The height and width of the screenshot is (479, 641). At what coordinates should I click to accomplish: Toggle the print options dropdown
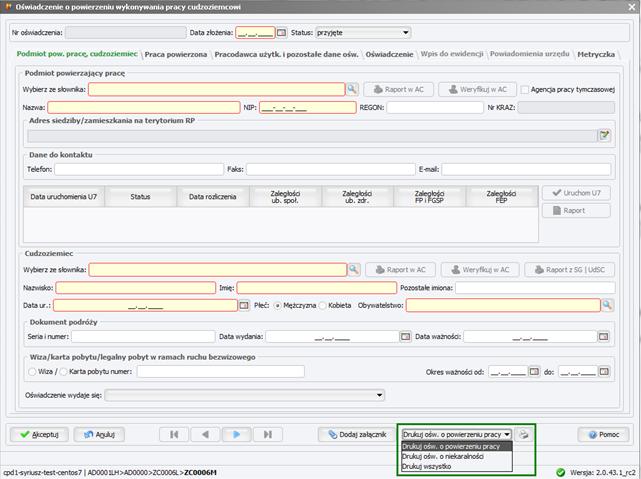[507, 434]
